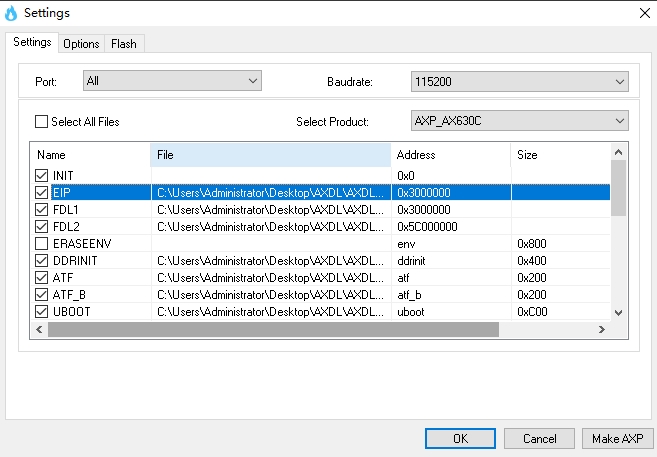Click the scroll-up arrow of file list
The height and width of the screenshot is (457, 657).
tap(618, 152)
